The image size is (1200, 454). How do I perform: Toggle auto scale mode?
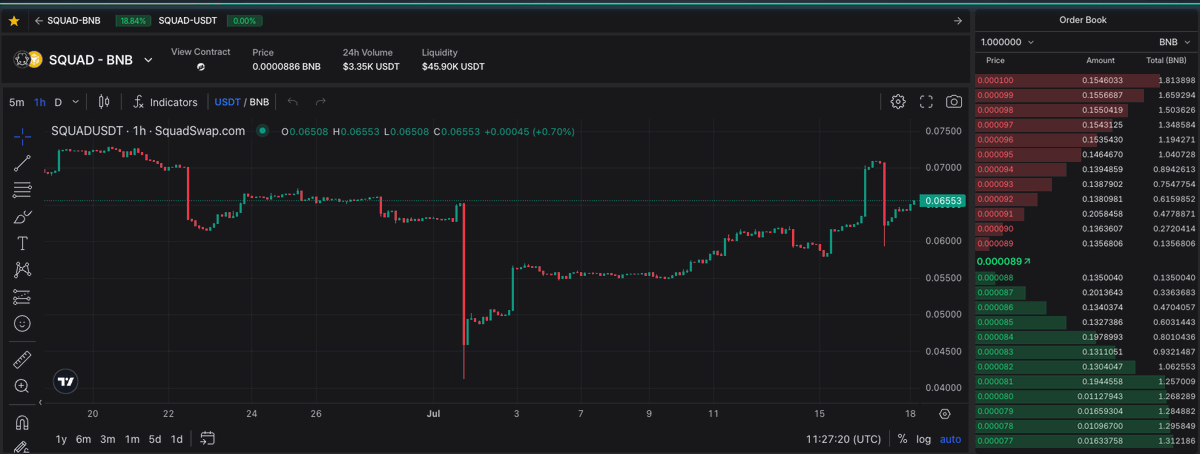pos(950,439)
